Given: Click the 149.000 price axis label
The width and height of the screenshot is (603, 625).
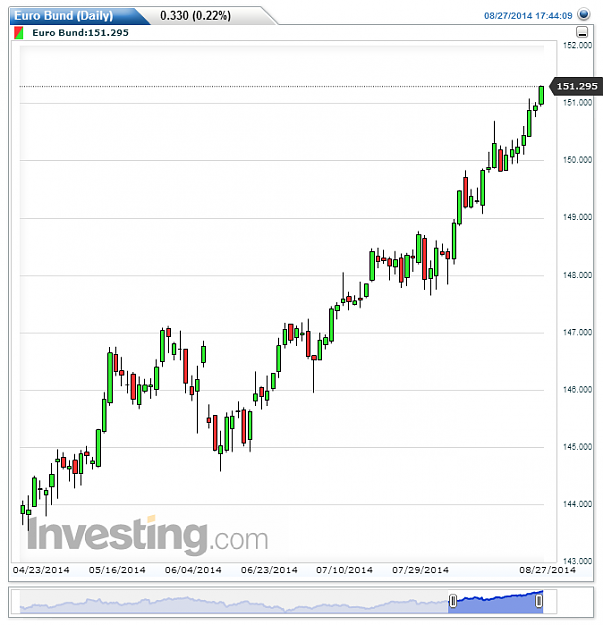Looking at the screenshot, I should (577, 217).
